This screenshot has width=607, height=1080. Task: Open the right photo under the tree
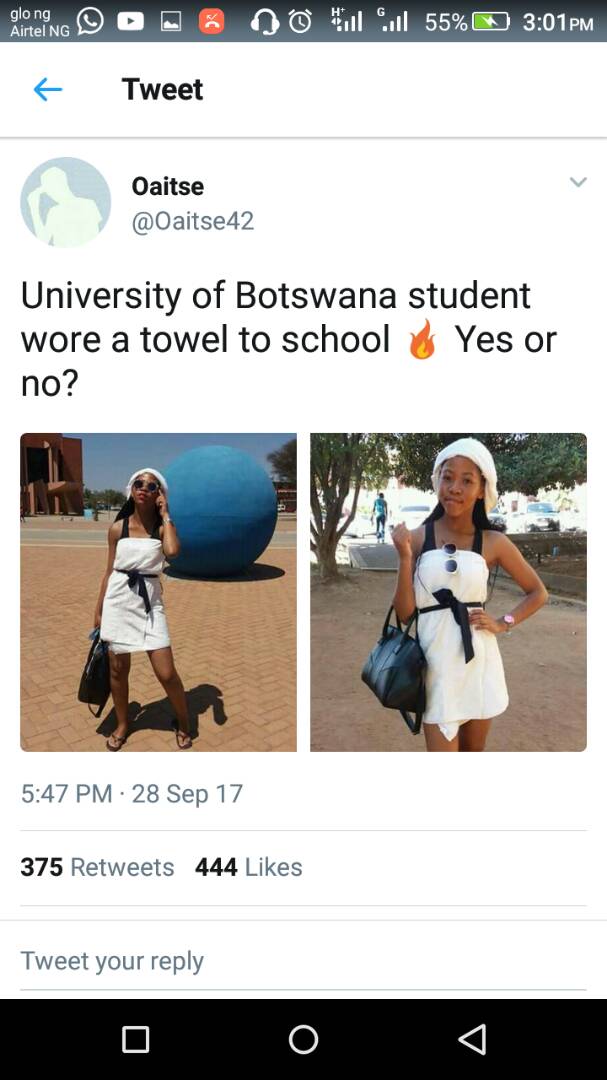point(449,592)
